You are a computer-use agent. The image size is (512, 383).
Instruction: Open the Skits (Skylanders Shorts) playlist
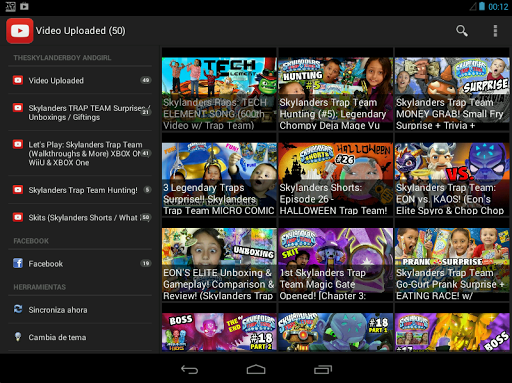tap(80, 217)
